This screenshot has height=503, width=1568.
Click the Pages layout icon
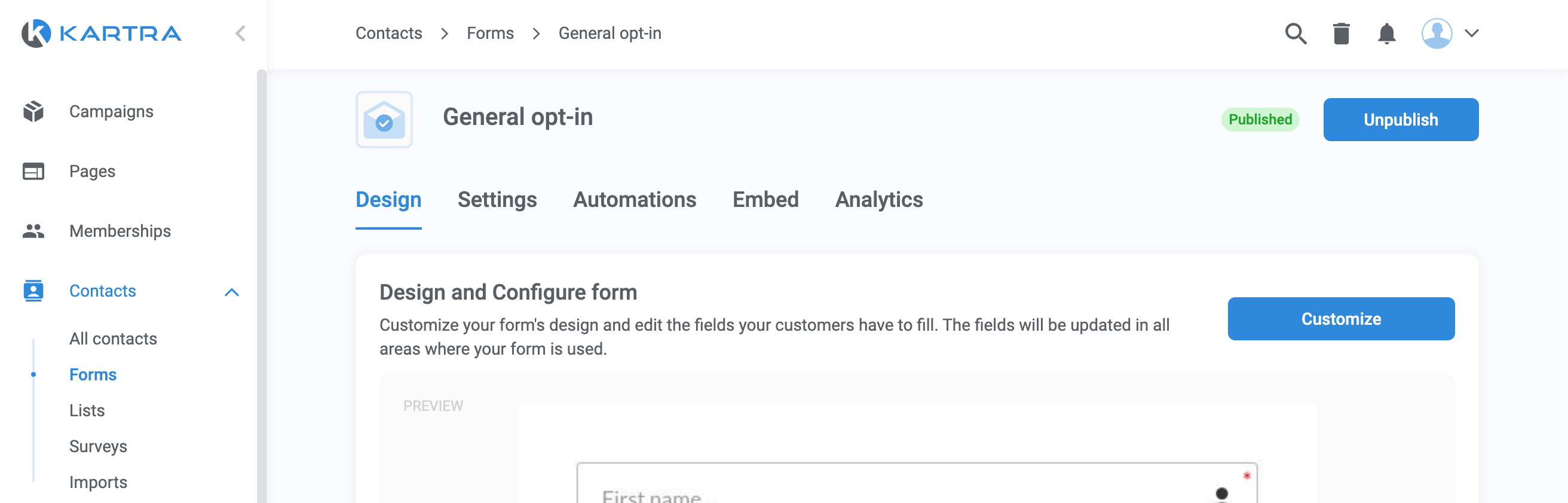33,171
